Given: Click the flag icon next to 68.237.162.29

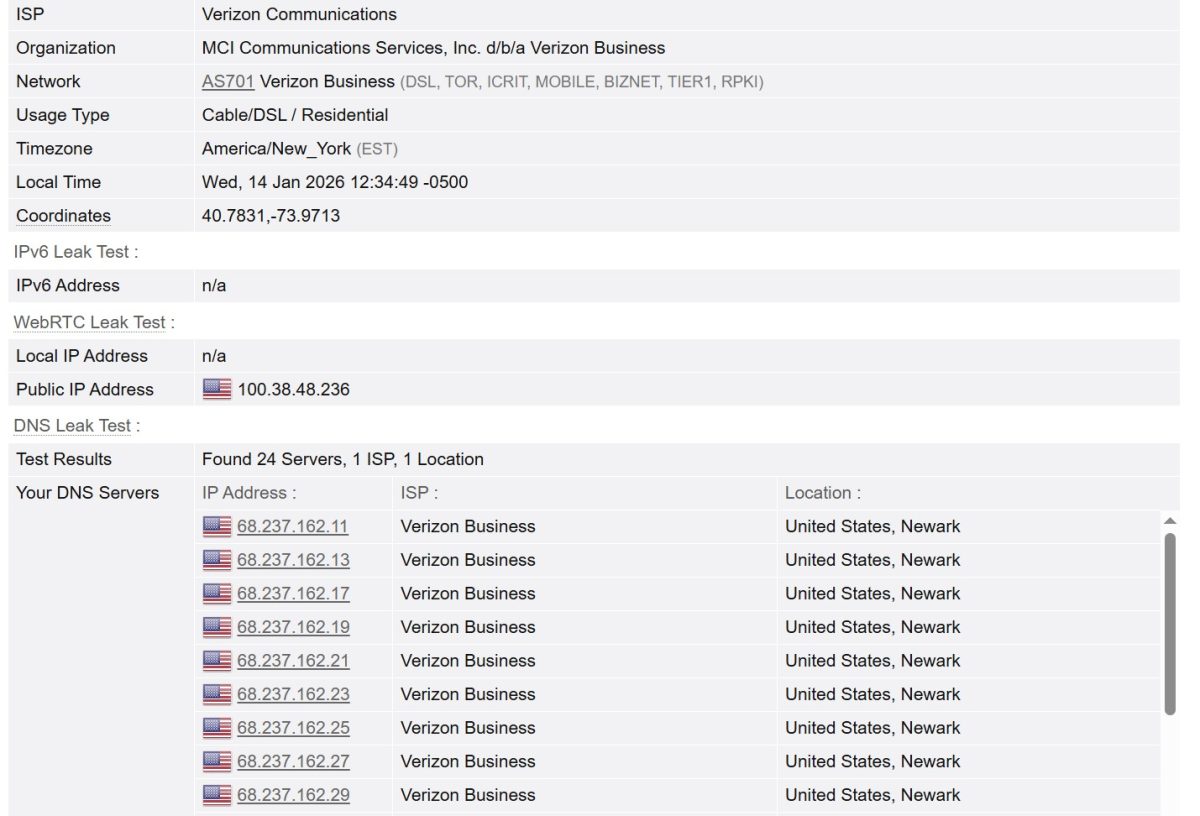Looking at the screenshot, I should coord(217,795).
